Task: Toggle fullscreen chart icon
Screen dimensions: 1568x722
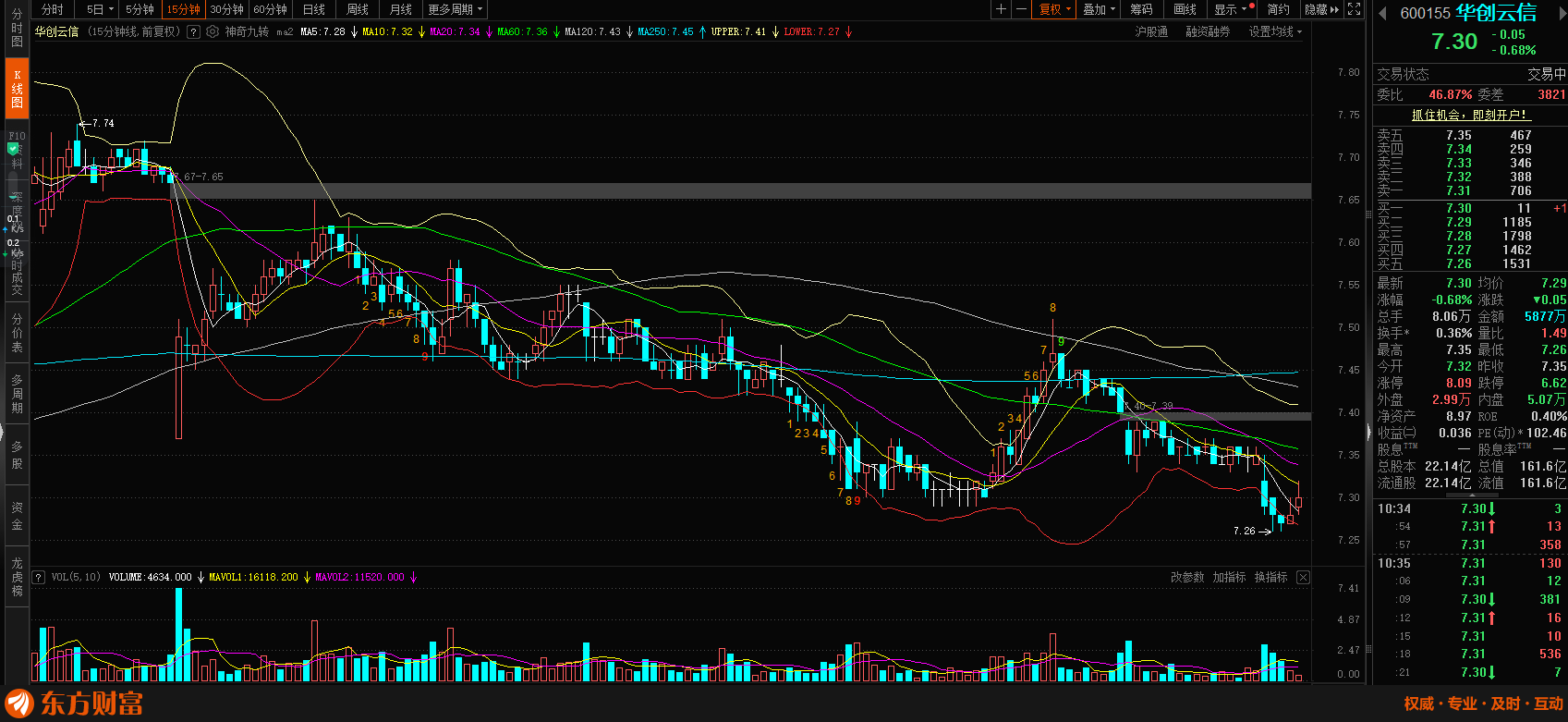Action: [1355, 9]
